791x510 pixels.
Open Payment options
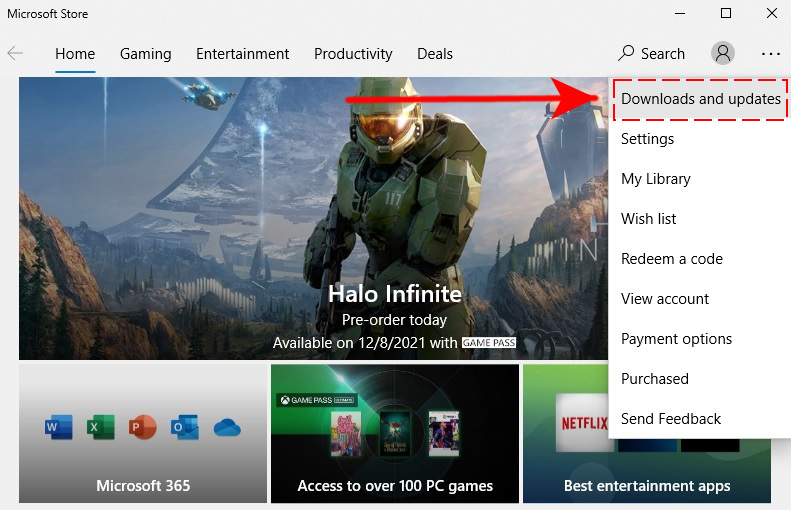[700, 338]
